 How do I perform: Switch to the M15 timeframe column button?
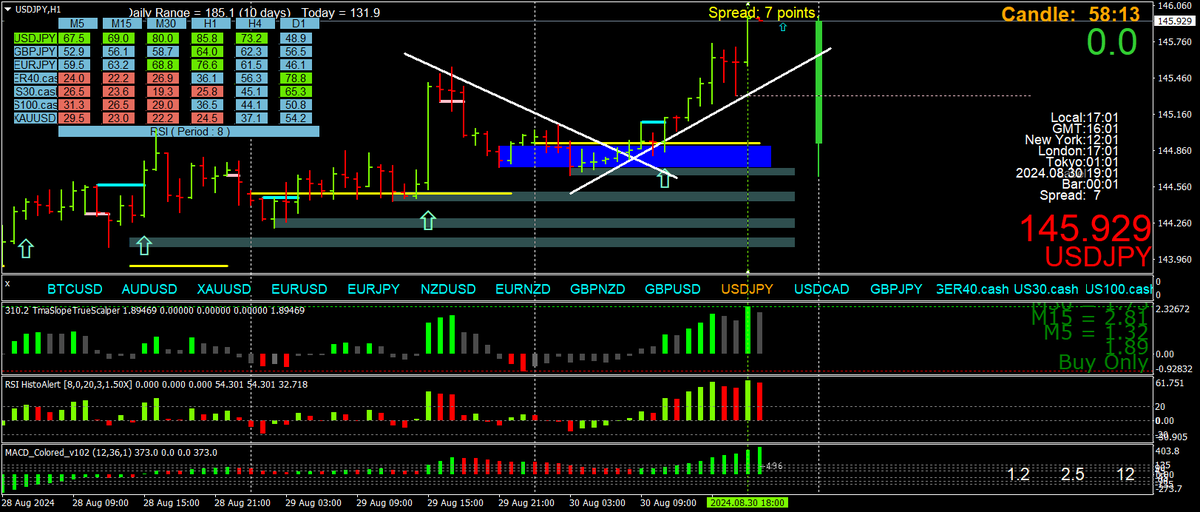pos(122,22)
